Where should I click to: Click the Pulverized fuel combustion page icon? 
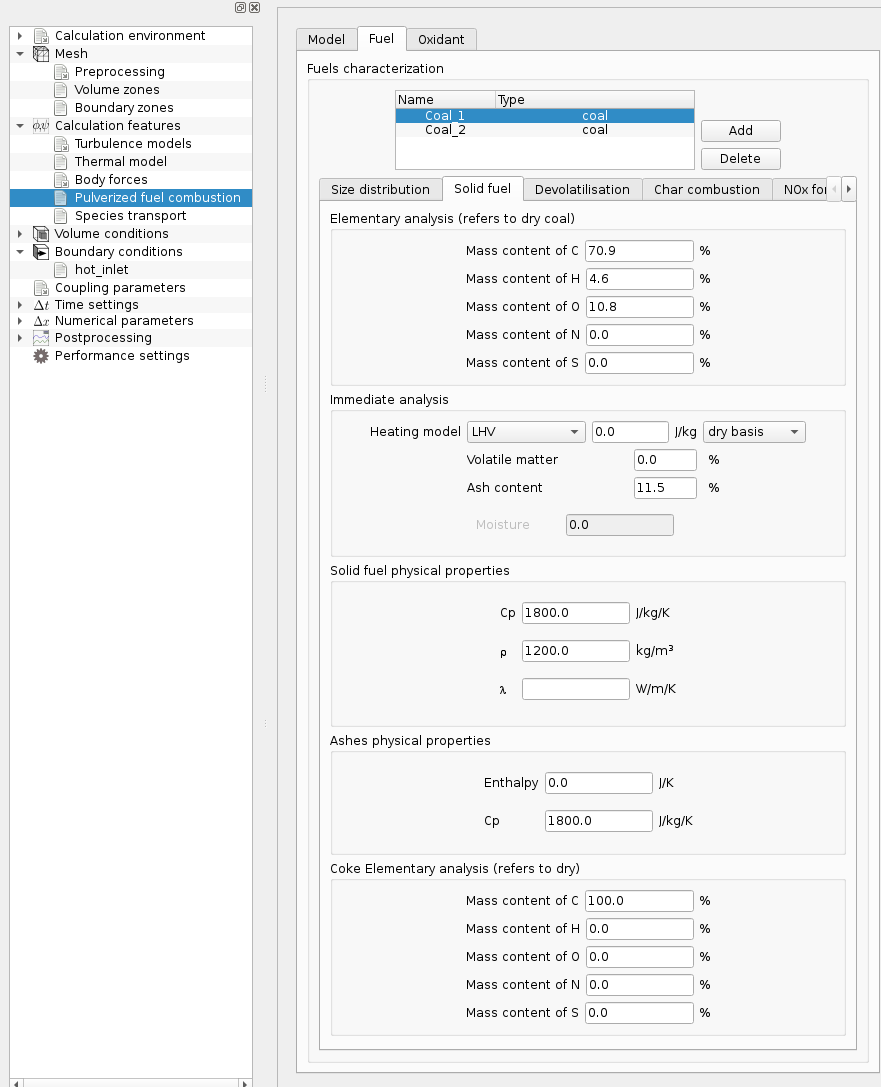pos(61,198)
